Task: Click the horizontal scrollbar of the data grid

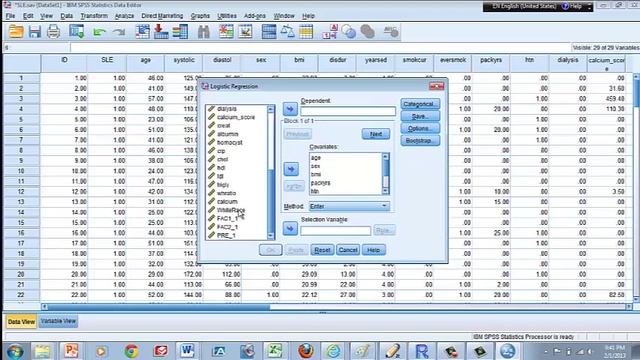Action: tap(337, 307)
